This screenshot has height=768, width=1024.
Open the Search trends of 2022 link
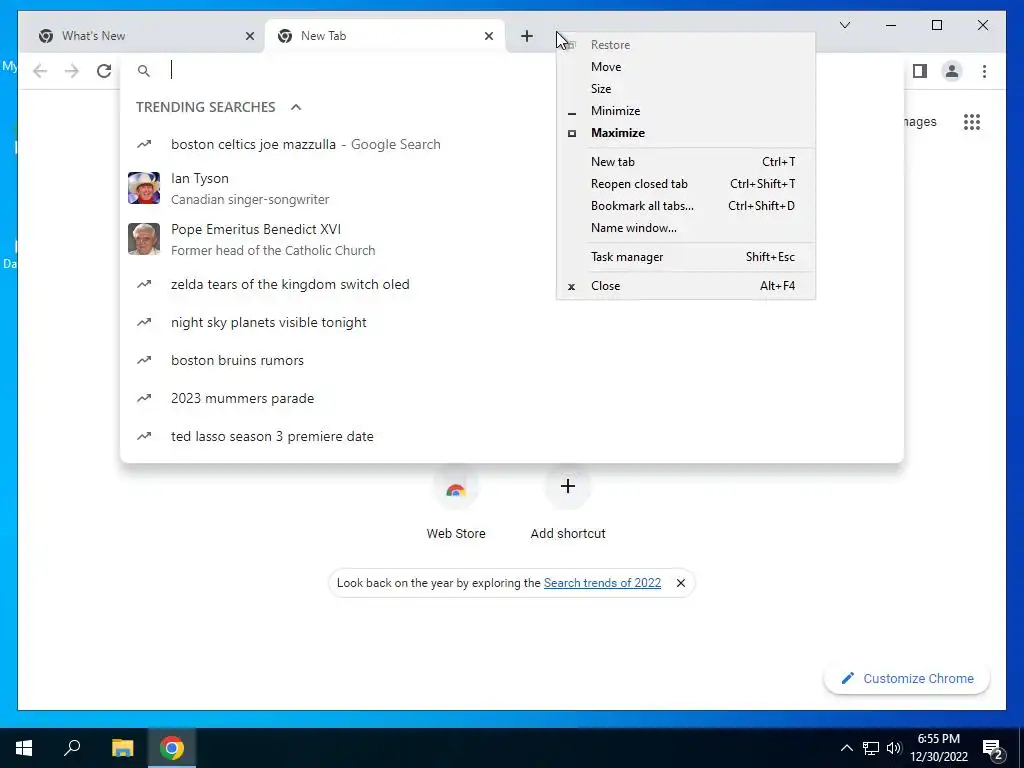(x=602, y=583)
